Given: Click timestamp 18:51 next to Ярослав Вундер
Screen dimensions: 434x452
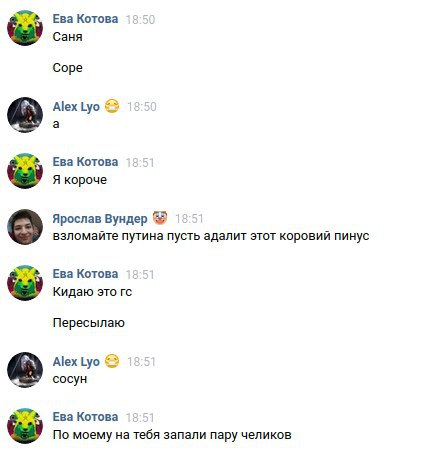Looking at the screenshot, I should point(189,219).
